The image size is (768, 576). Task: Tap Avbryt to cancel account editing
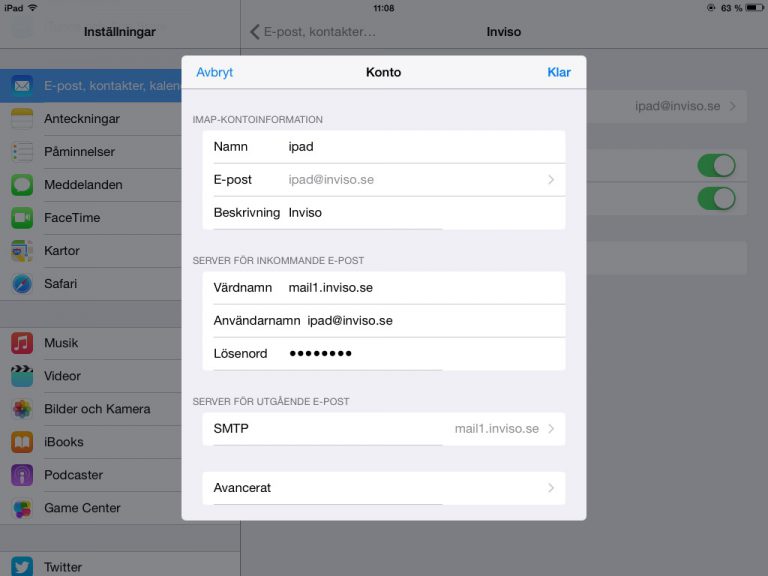pyautogui.click(x=214, y=73)
